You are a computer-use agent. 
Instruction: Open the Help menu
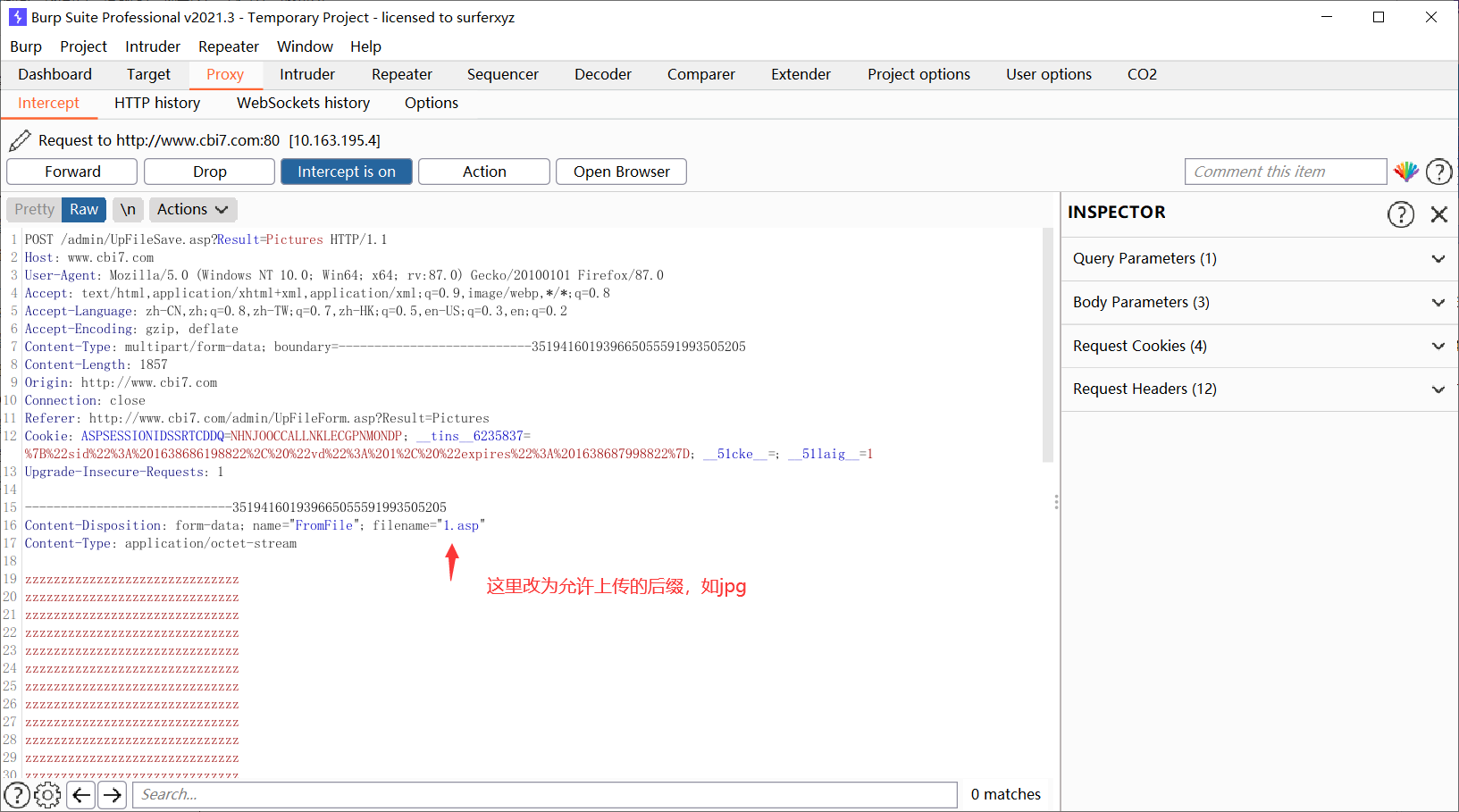tap(365, 46)
